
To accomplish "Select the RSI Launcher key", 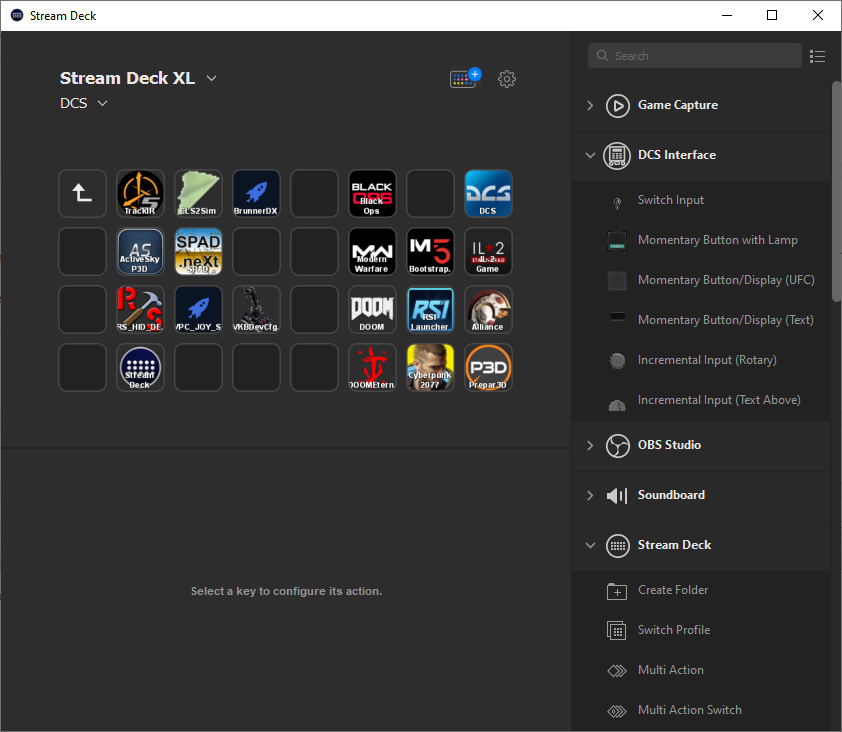I will pyautogui.click(x=430, y=309).
